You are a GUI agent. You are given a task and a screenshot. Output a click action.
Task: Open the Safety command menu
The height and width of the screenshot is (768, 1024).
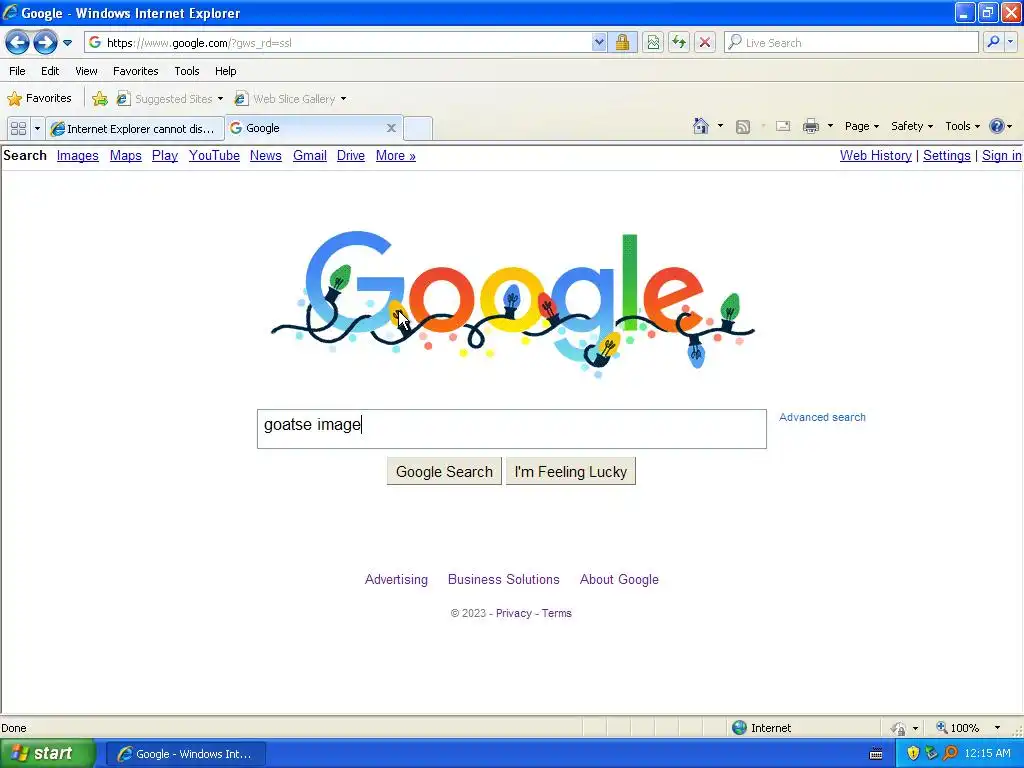(x=912, y=126)
